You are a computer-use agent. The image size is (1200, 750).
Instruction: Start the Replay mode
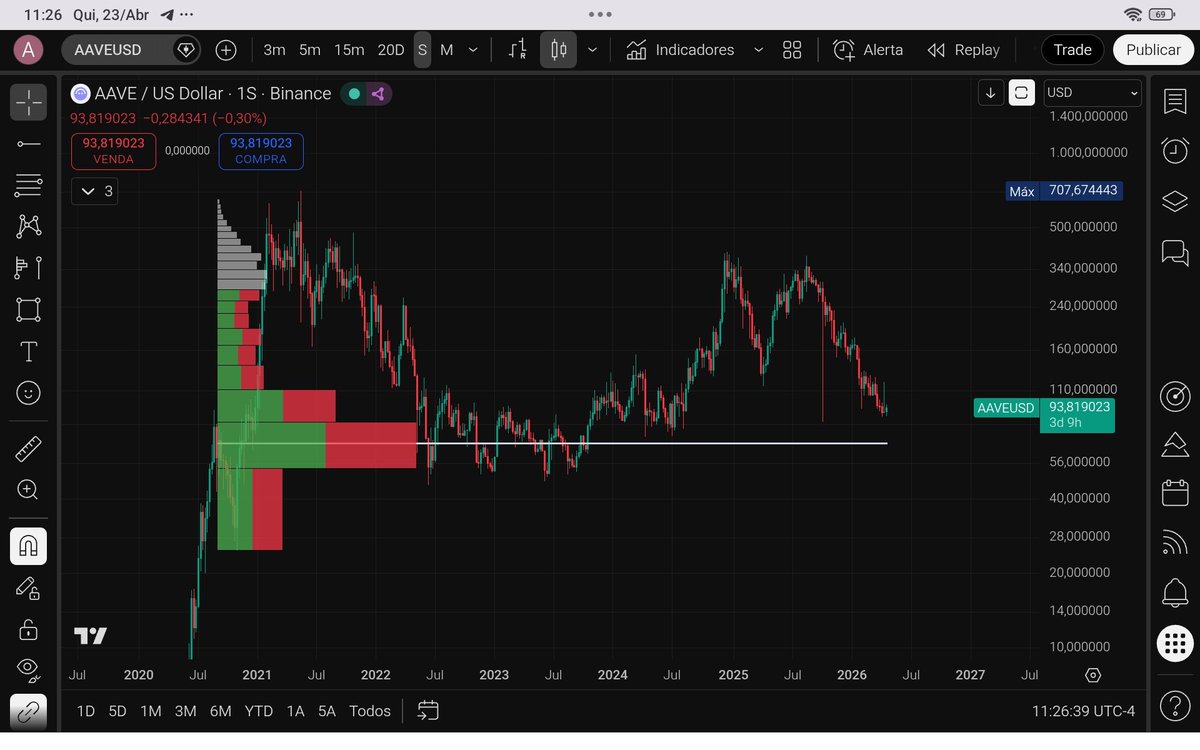(x=963, y=50)
